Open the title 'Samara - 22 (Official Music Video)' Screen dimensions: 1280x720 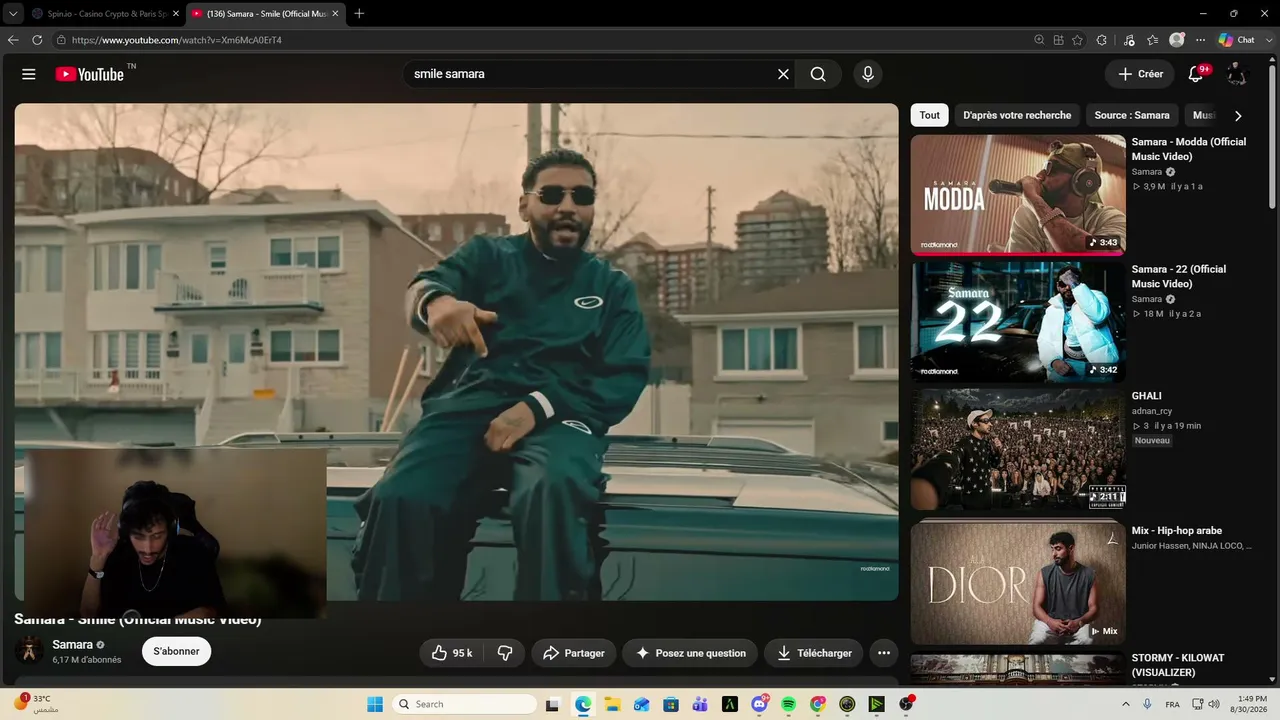point(1179,276)
